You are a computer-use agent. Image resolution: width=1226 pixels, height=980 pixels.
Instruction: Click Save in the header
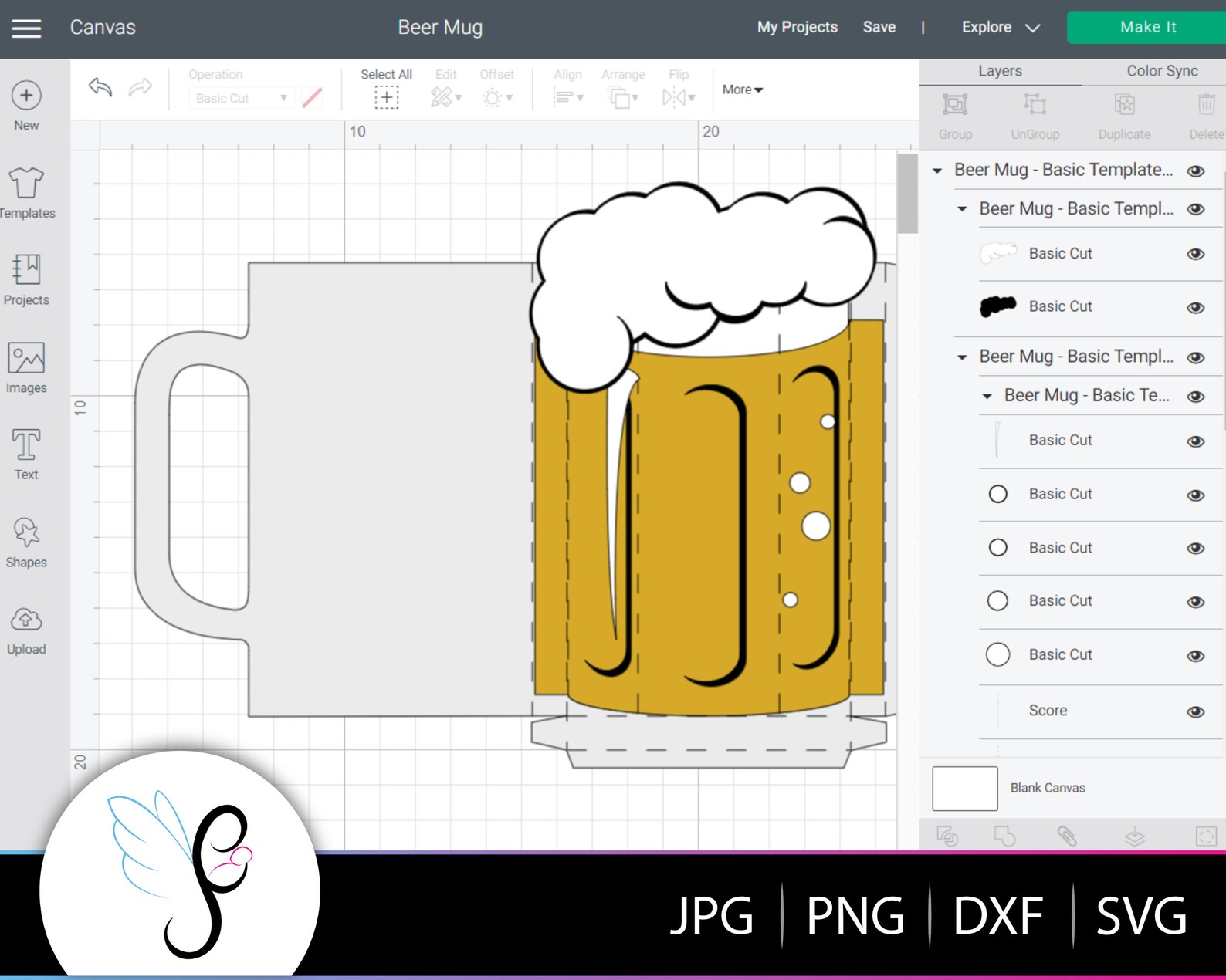tap(879, 27)
